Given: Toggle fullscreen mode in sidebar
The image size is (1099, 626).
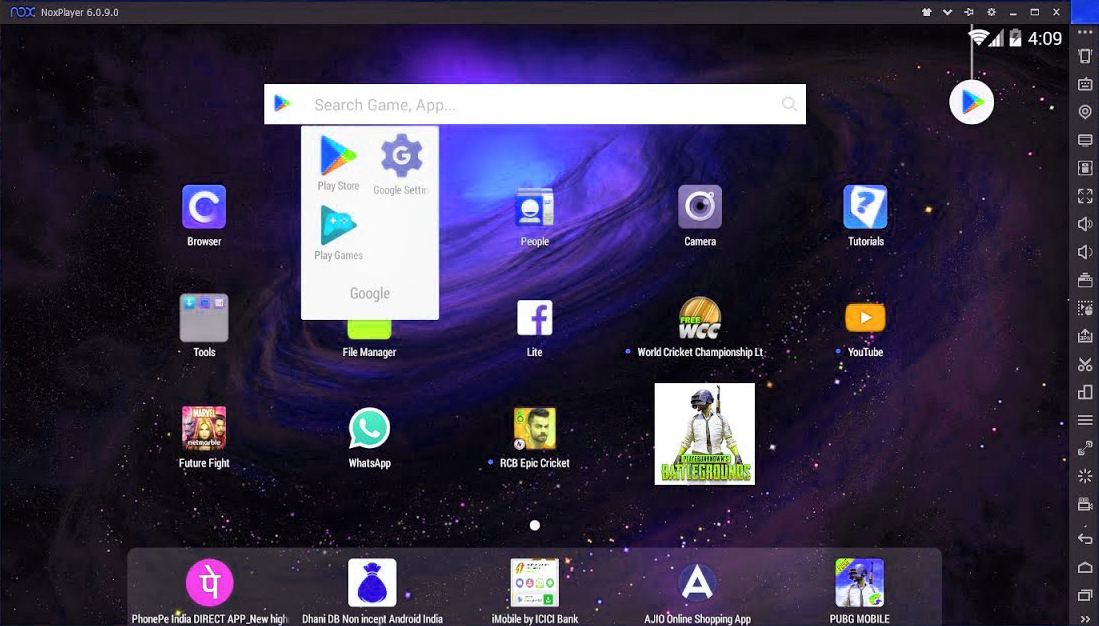Looking at the screenshot, I should (1085, 196).
